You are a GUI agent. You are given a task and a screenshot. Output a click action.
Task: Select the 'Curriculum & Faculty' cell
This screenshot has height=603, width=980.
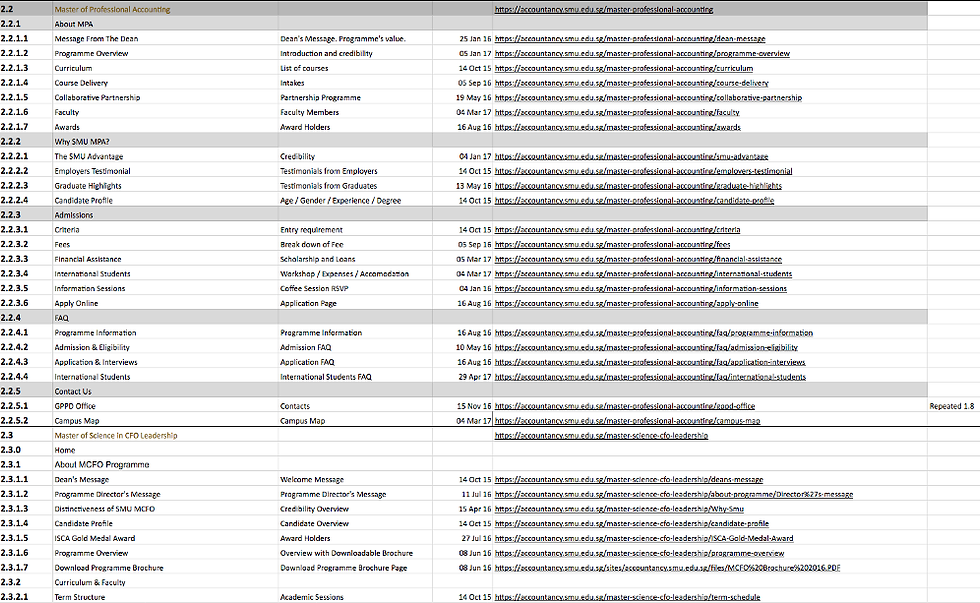point(165,582)
